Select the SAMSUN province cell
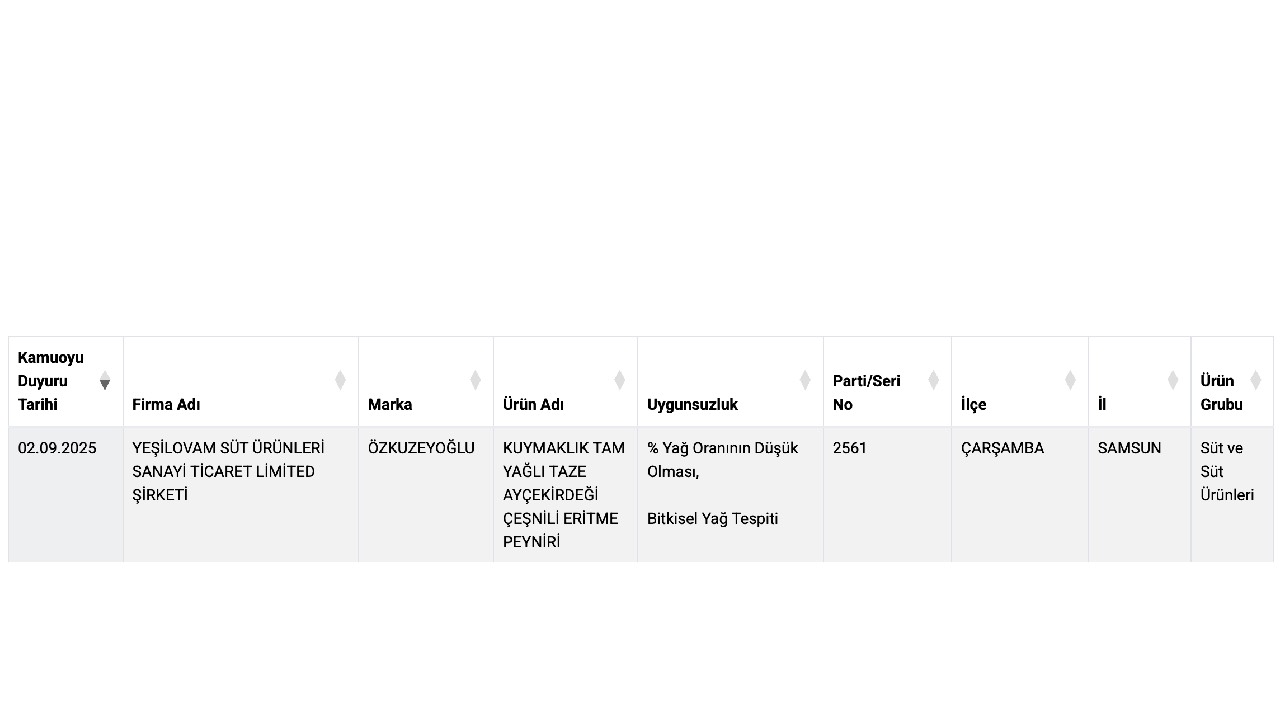The image size is (1280, 720). point(1130,448)
